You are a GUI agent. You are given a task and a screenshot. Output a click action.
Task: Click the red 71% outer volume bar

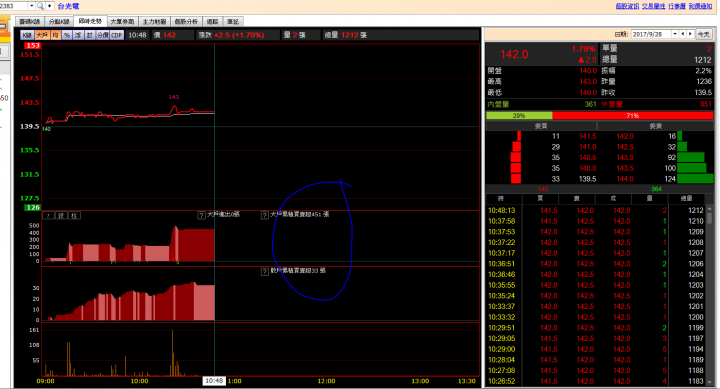pyautogui.click(x=633, y=116)
